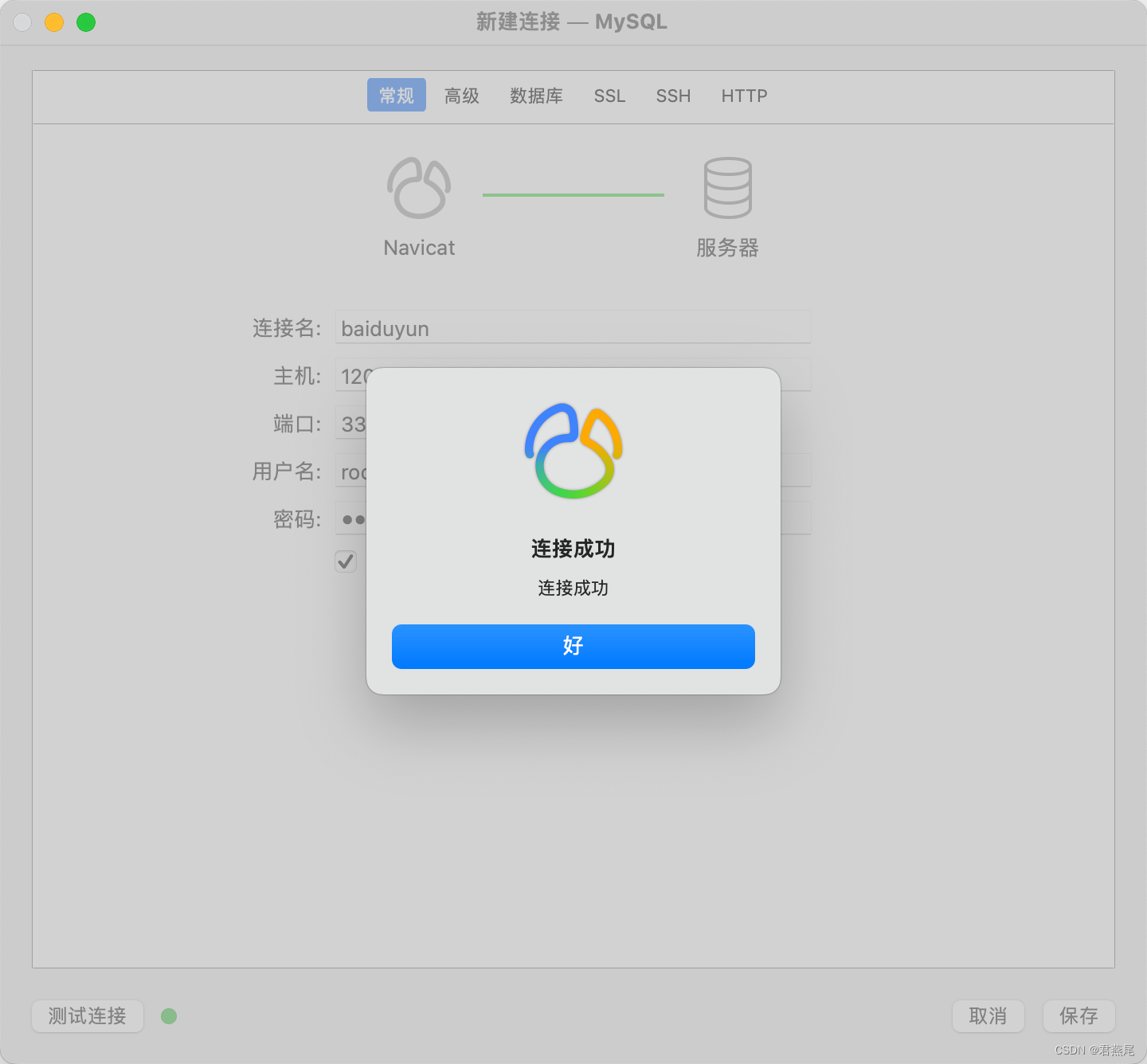
Task: Click the green connection status dot
Action: [169, 1016]
